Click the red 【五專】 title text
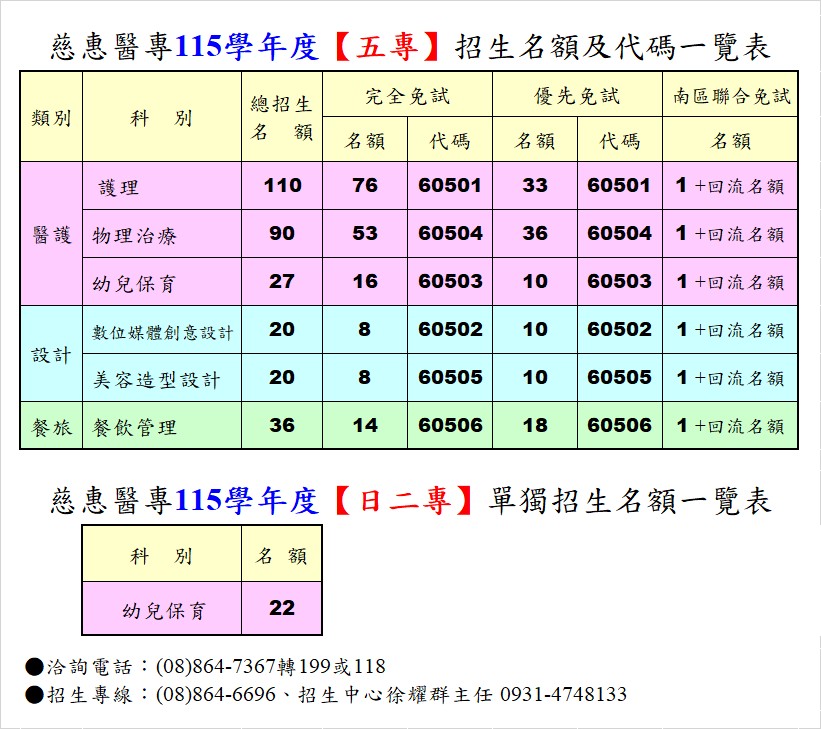 386,47
